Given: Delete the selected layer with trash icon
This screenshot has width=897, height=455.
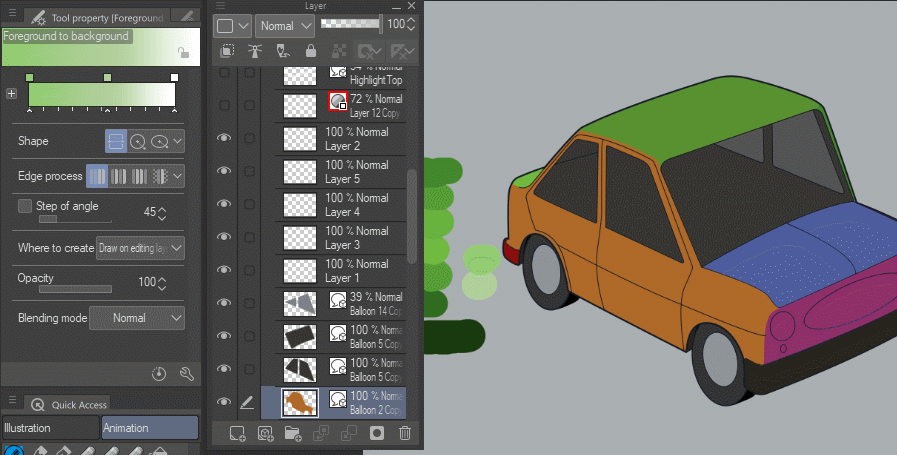Looking at the screenshot, I should 405,433.
